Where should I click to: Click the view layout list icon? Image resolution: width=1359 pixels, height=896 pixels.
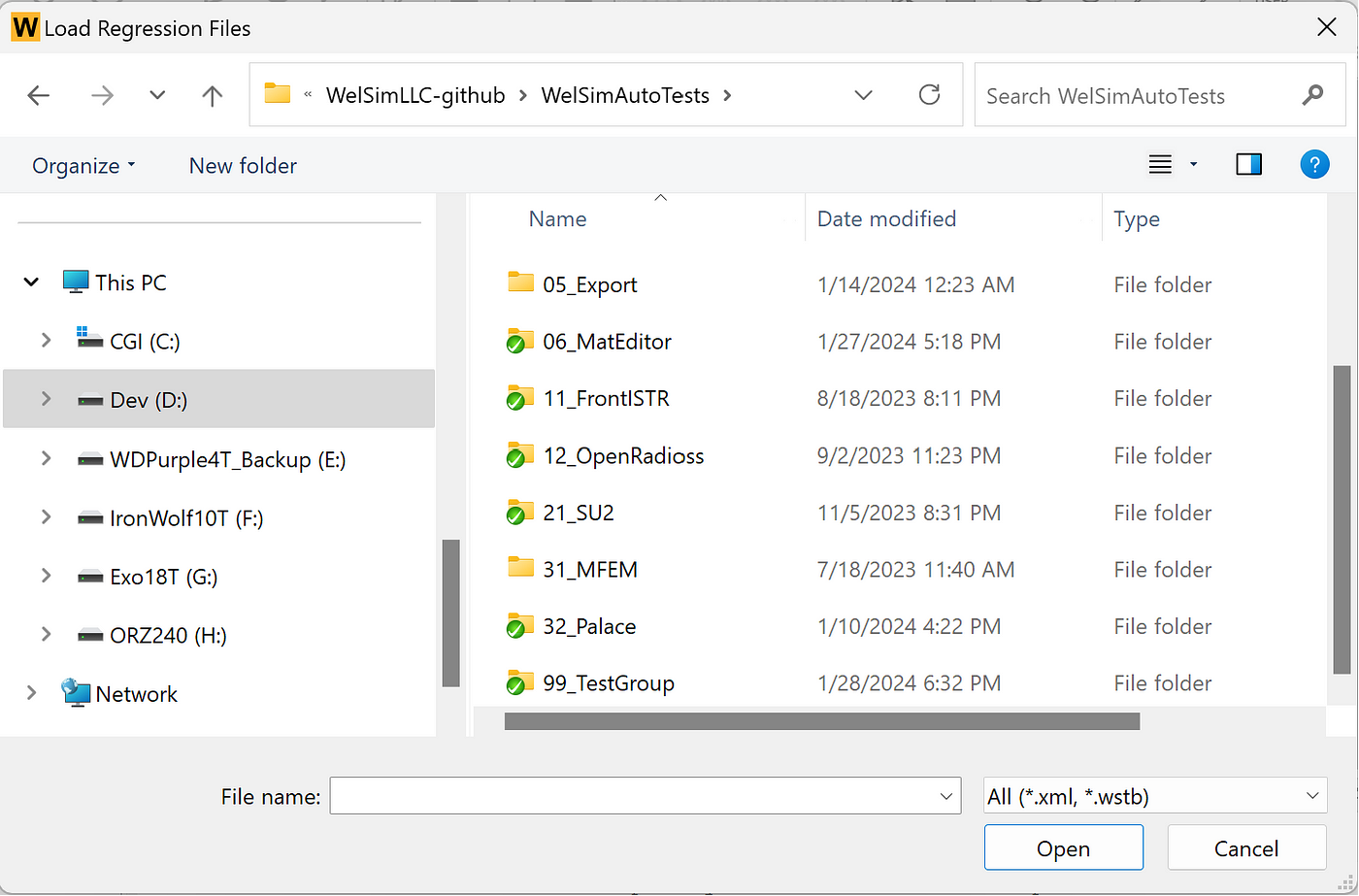[x=1160, y=165]
